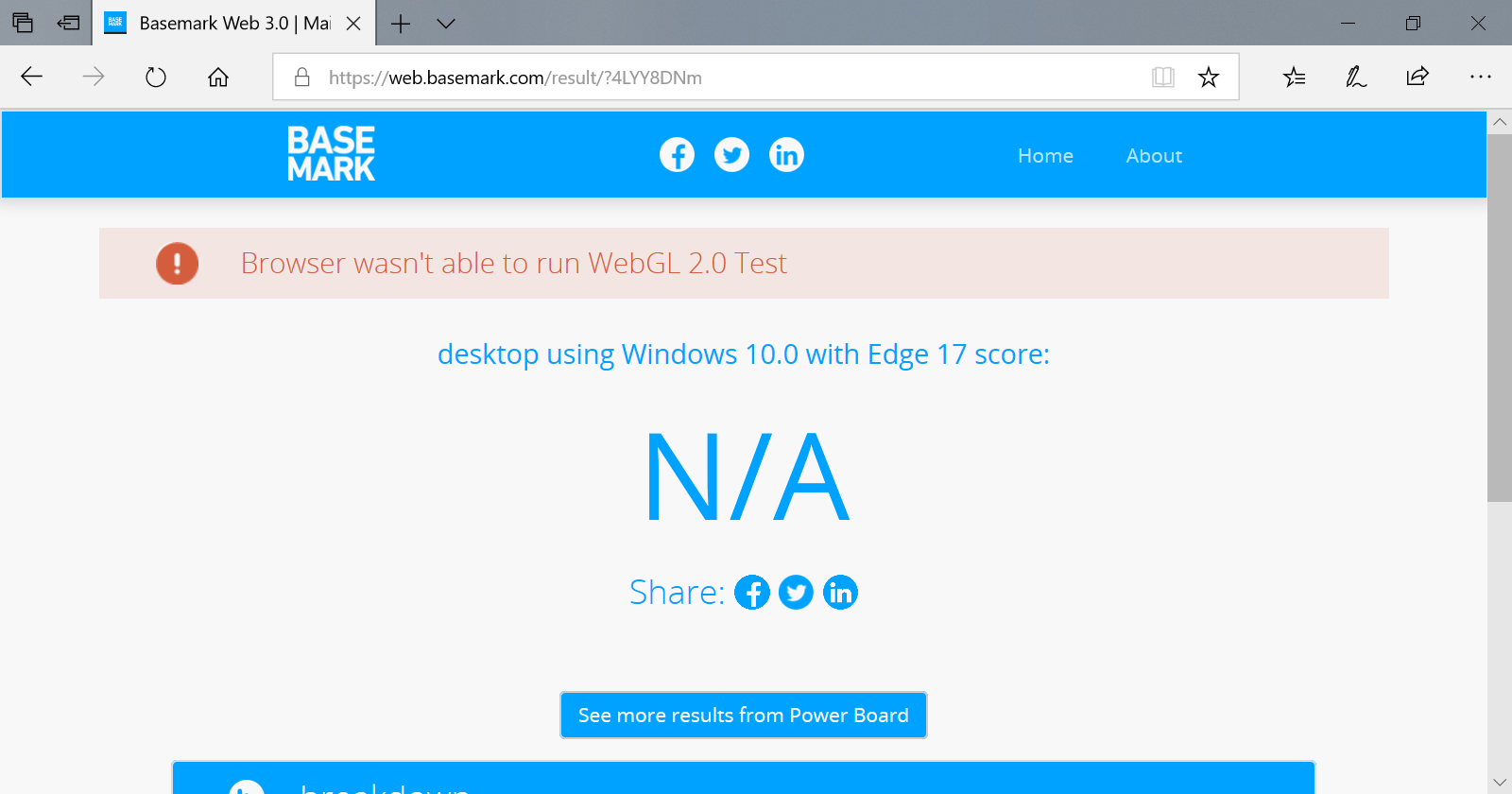Share the score via Twitter icon
This screenshot has width=1512, height=794.
pyautogui.click(x=796, y=593)
